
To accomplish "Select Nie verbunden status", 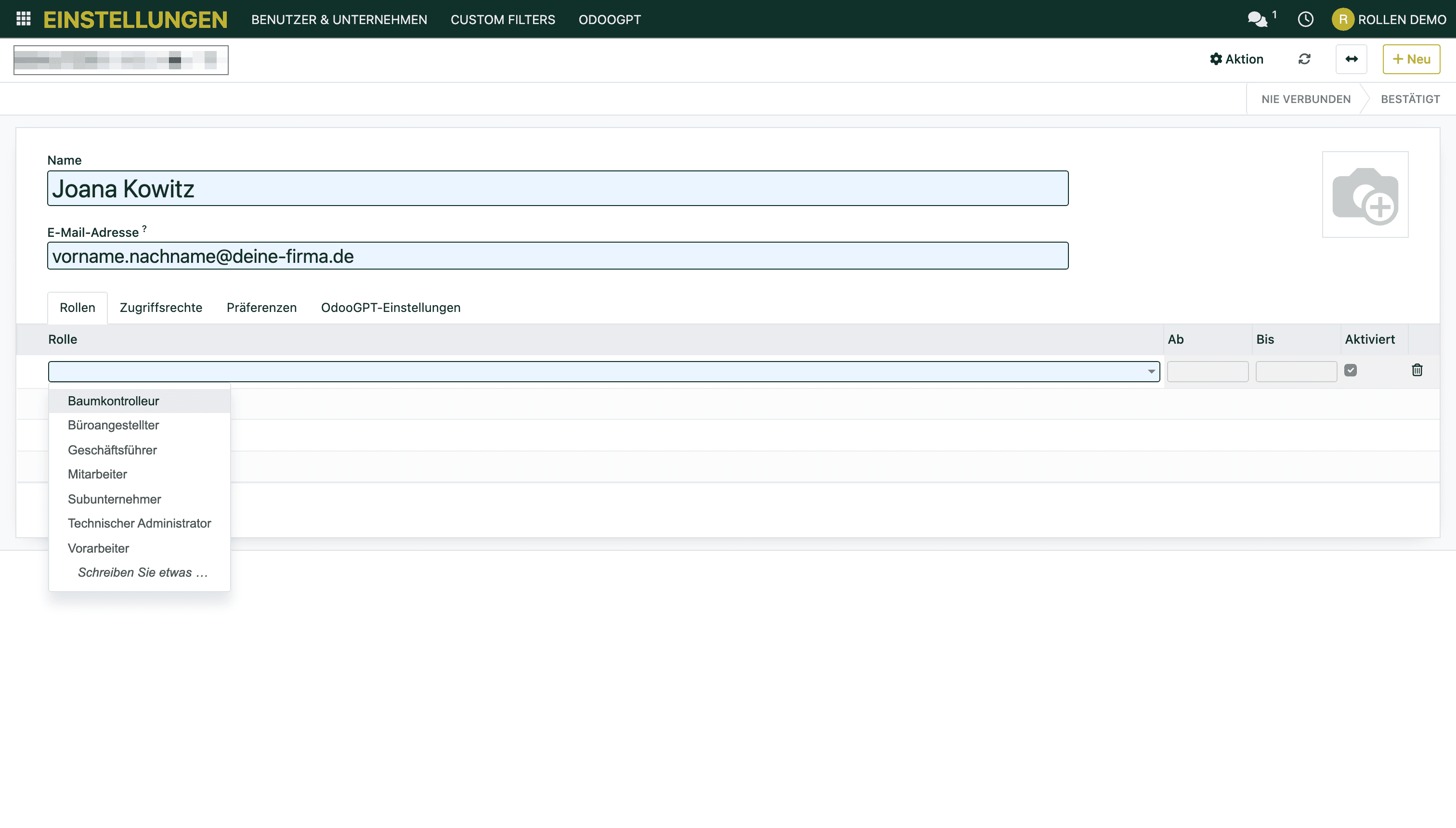I will pyautogui.click(x=1306, y=99).
